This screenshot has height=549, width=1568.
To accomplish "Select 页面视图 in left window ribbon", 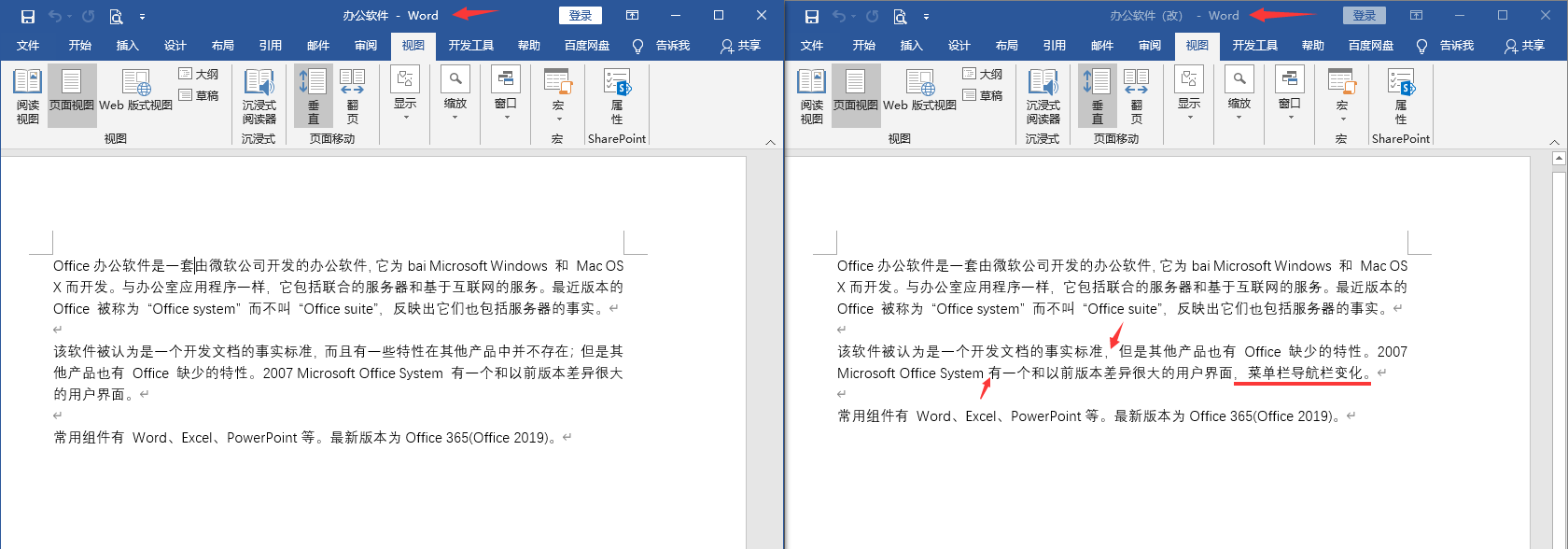I will click(72, 96).
